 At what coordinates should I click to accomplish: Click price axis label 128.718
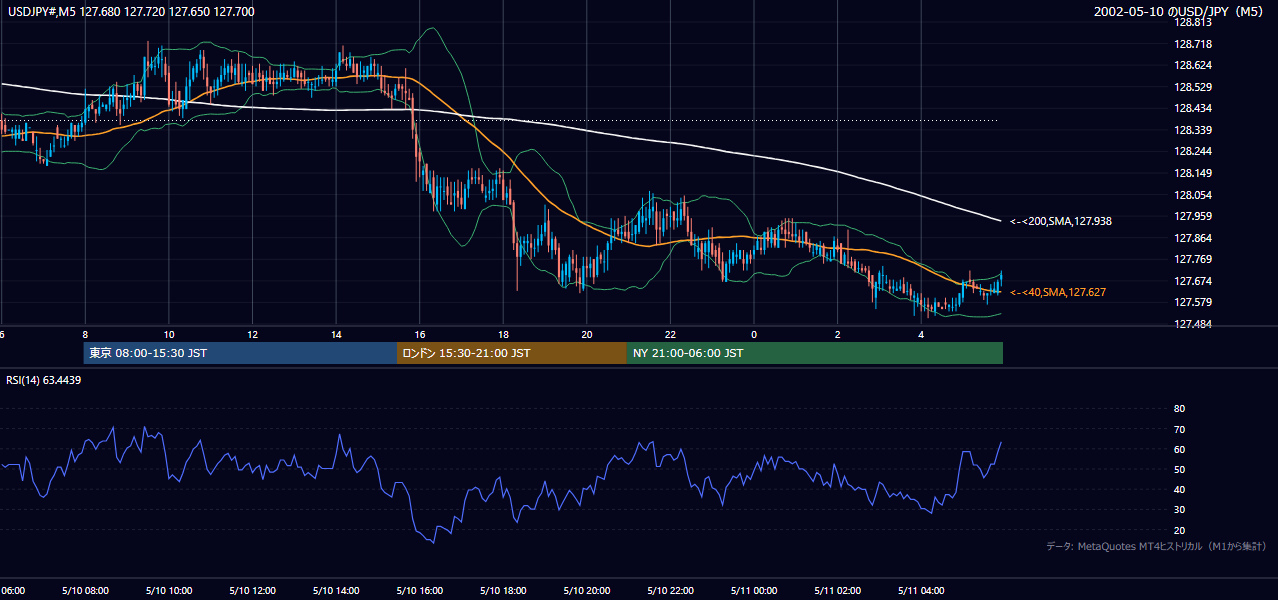[x=1192, y=44]
